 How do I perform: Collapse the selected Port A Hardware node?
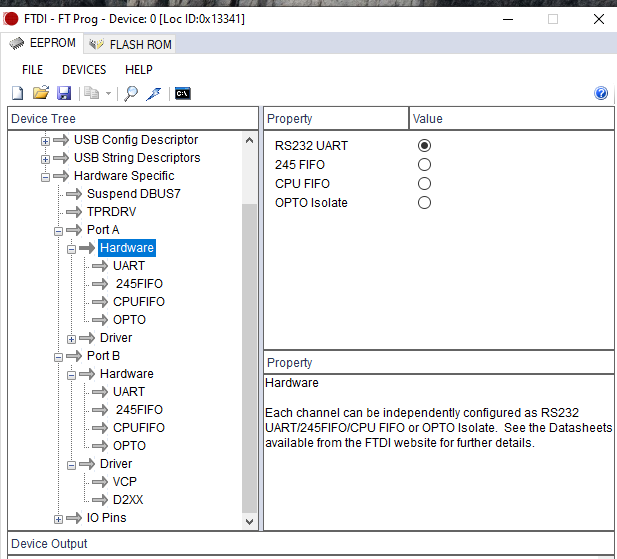[x=71, y=249]
